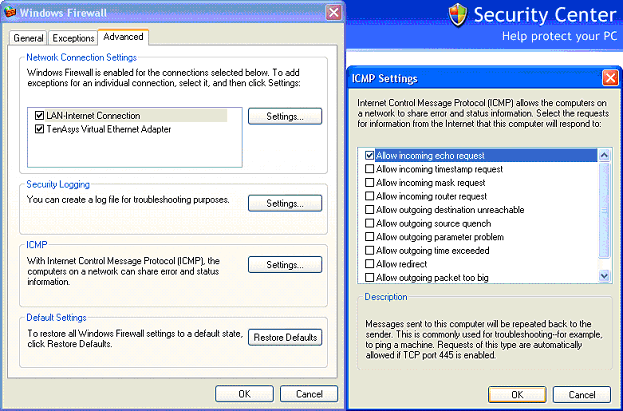
Task: Disable Allow incoming echo request
Action: coord(370,156)
